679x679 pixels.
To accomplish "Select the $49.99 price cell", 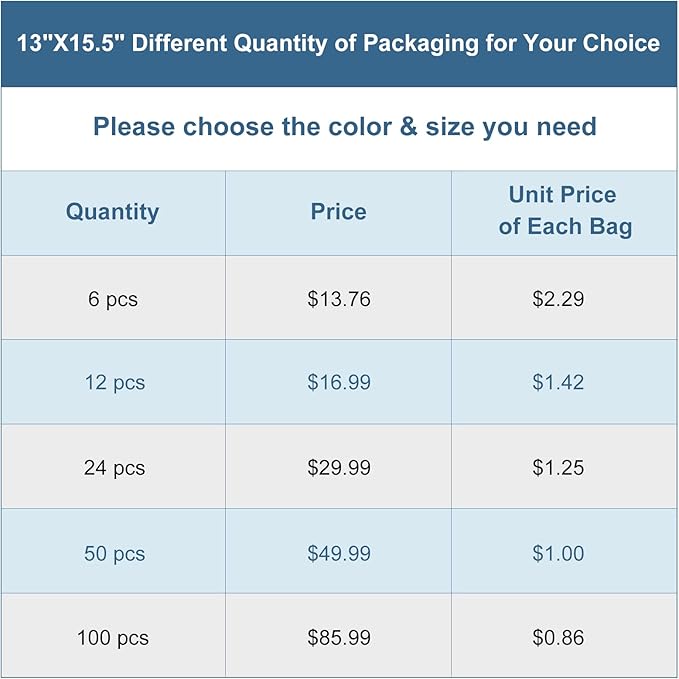I will [338, 554].
